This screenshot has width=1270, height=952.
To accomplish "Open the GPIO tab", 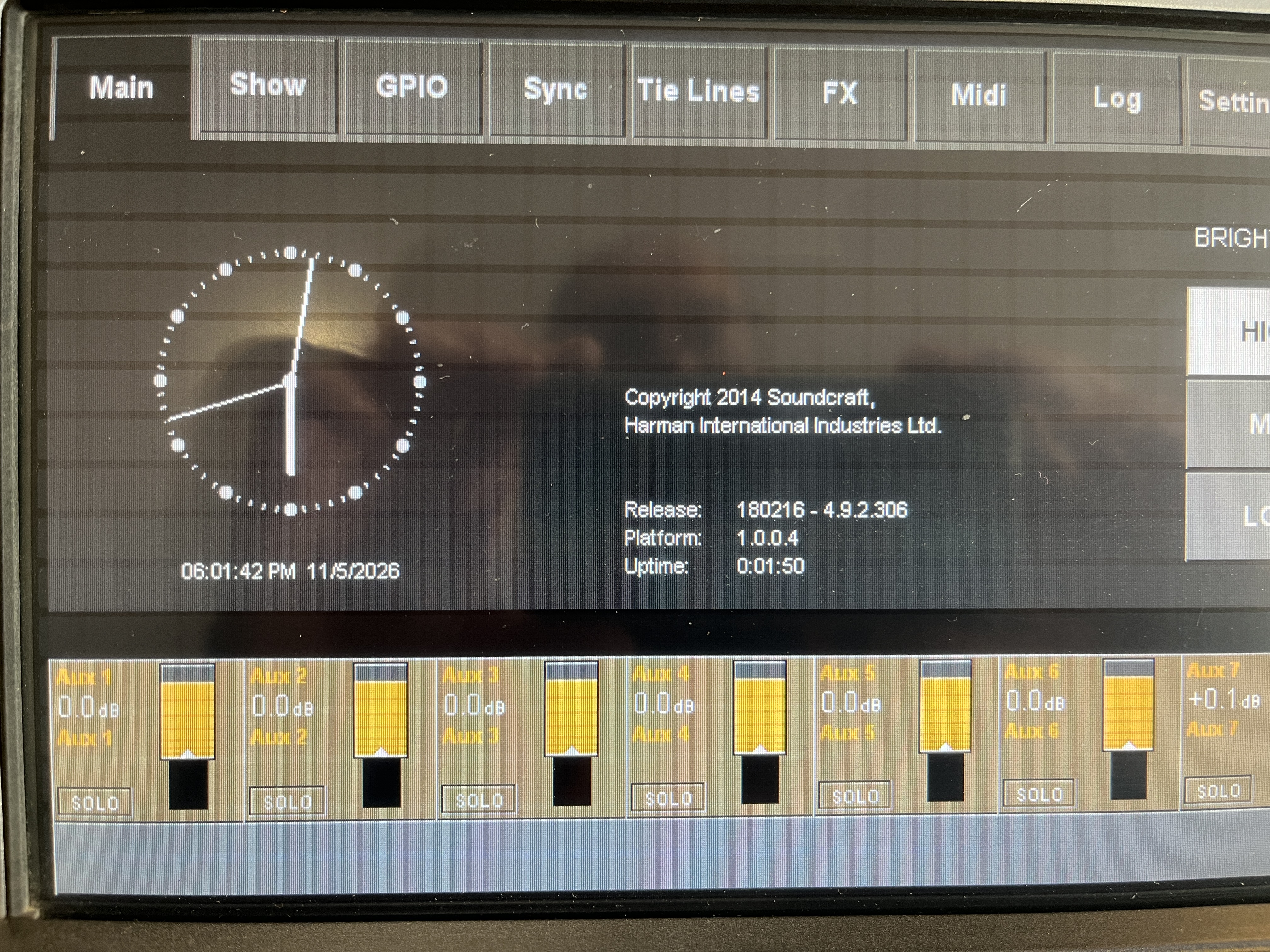I will click(412, 87).
